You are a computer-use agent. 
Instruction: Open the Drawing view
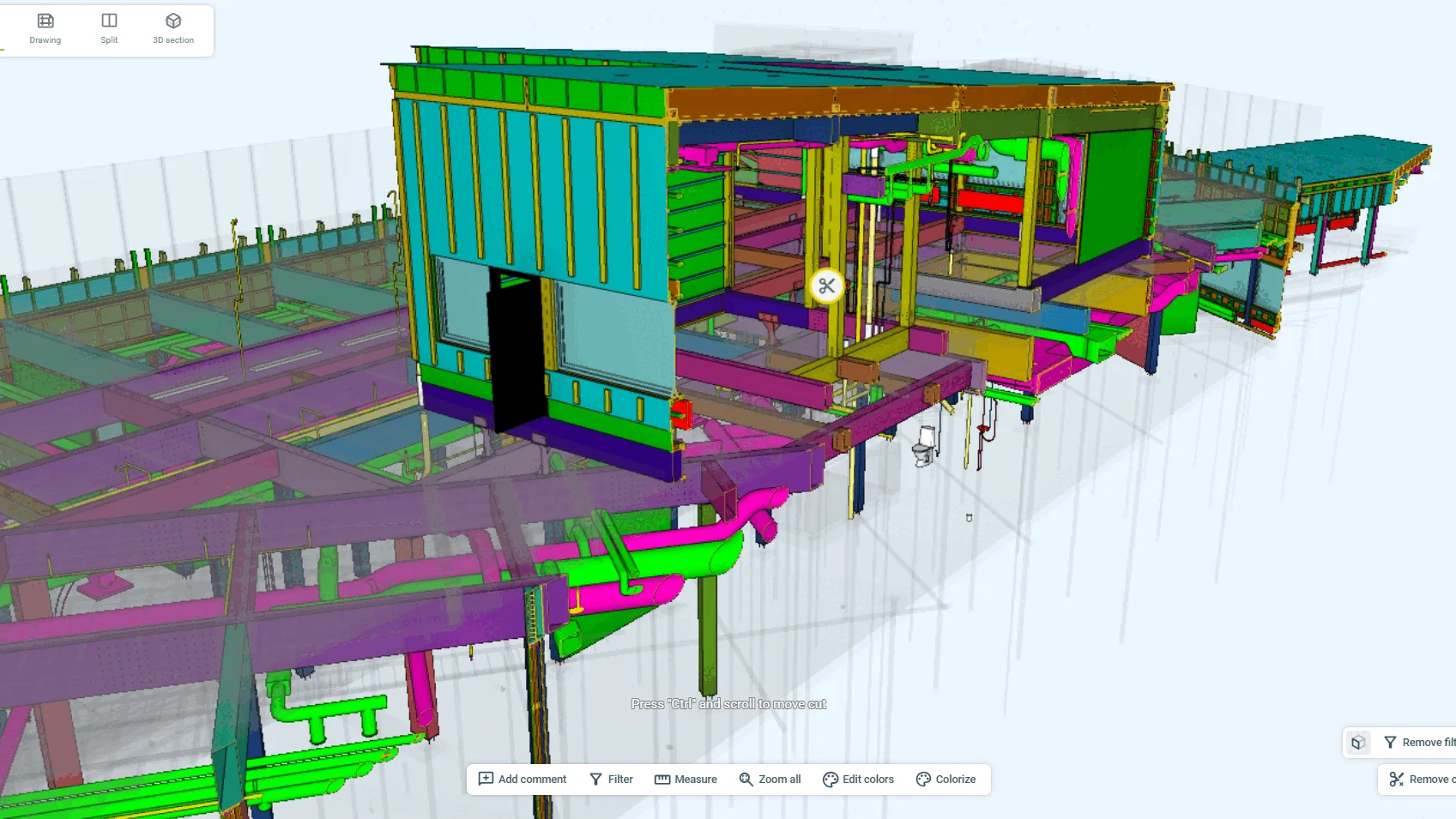pos(45,28)
